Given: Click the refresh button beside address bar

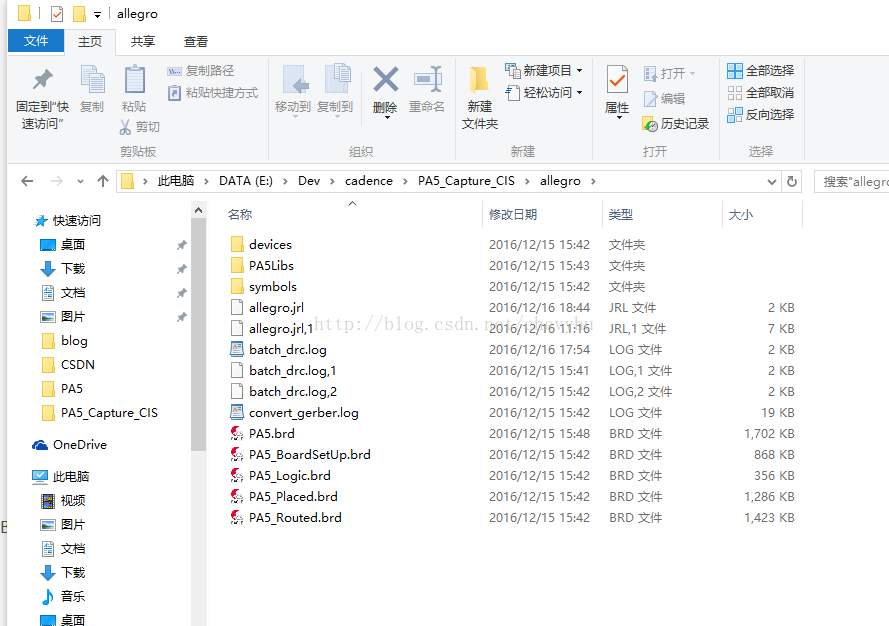Looking at the screenshot, I should pos(792,182).
